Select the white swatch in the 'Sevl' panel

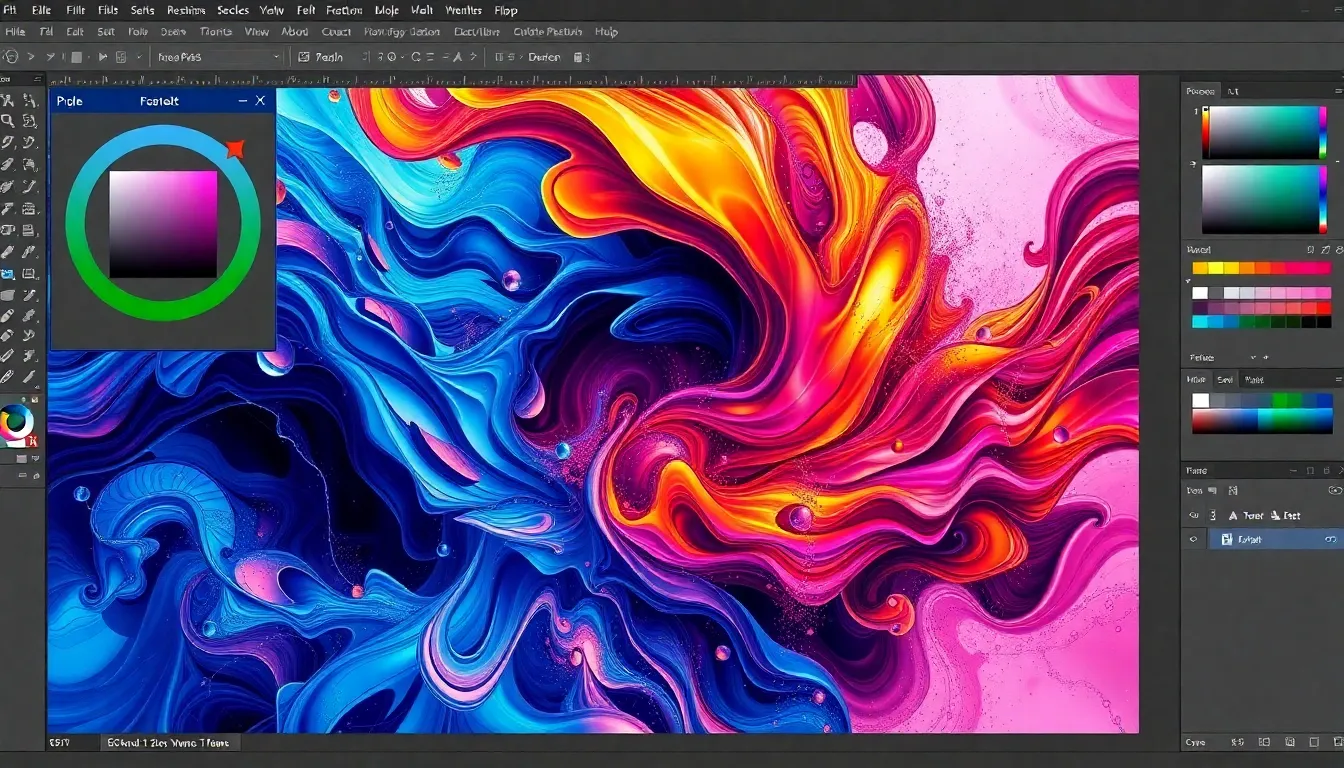click(1200, 400)
